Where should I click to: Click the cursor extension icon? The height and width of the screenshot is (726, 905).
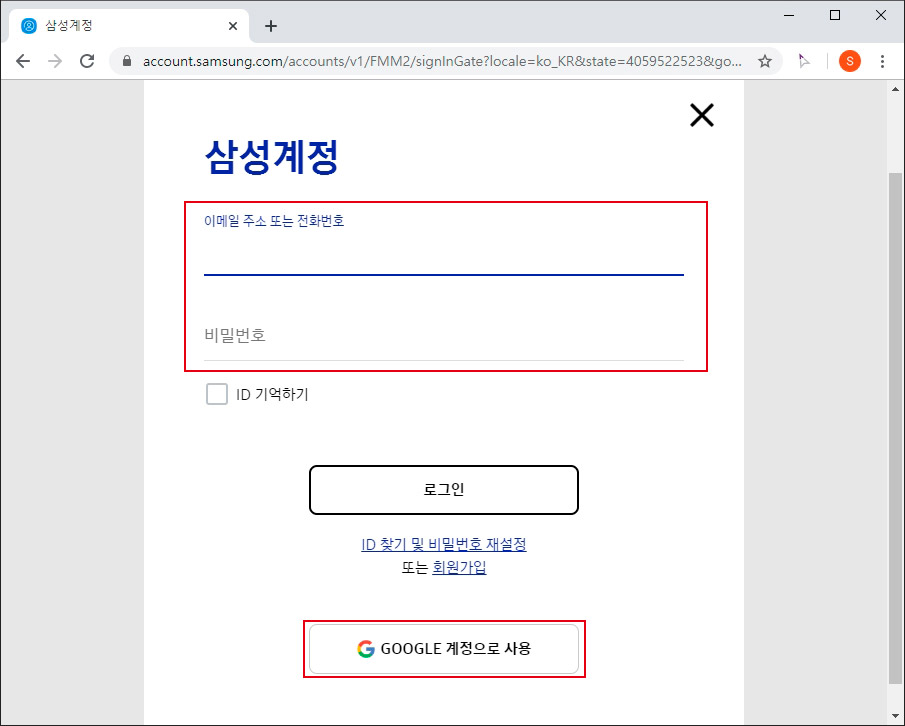(x=803, y=61)
